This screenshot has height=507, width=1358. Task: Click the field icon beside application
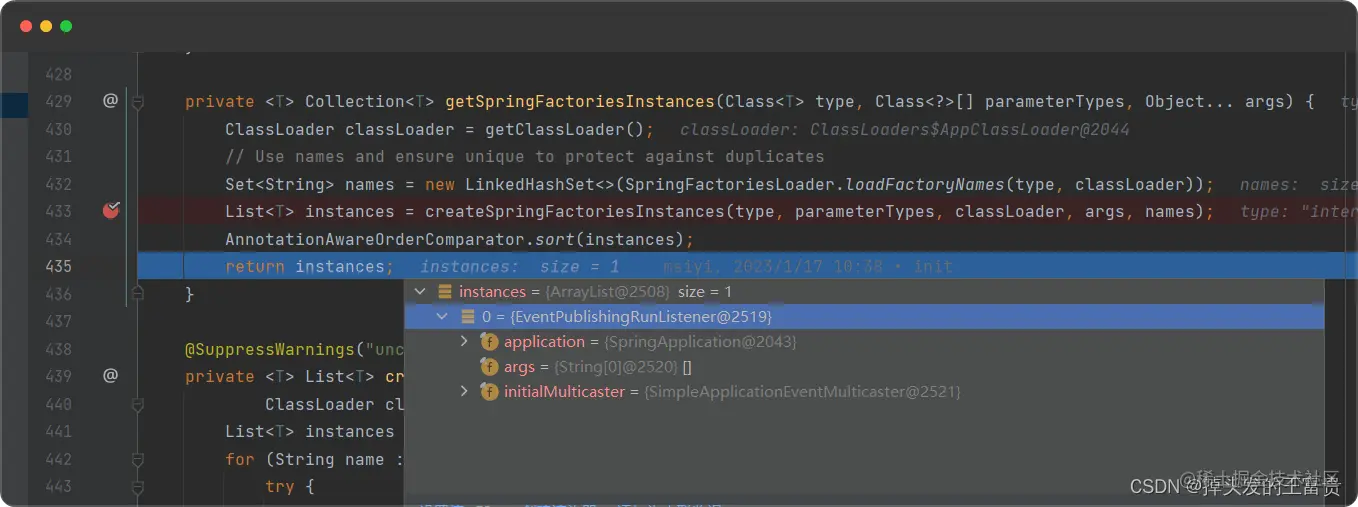click(x=489, y=342)
